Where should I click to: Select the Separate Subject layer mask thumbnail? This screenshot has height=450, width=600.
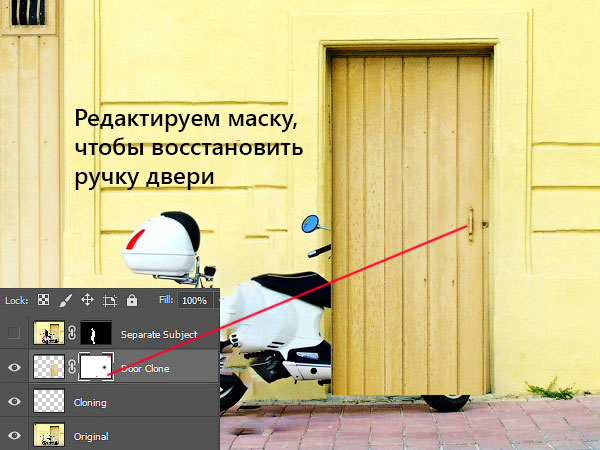tap(96, 333)
